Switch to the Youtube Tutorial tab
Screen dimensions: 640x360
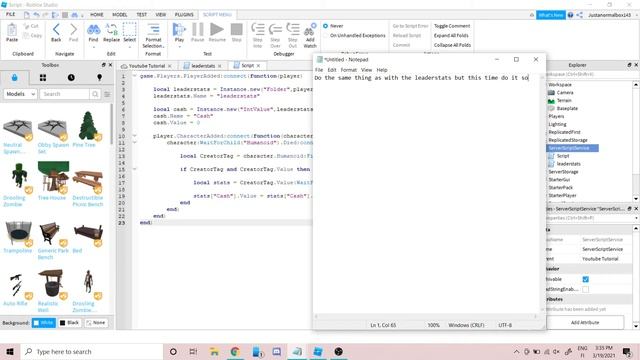click(x=146, y=66)
